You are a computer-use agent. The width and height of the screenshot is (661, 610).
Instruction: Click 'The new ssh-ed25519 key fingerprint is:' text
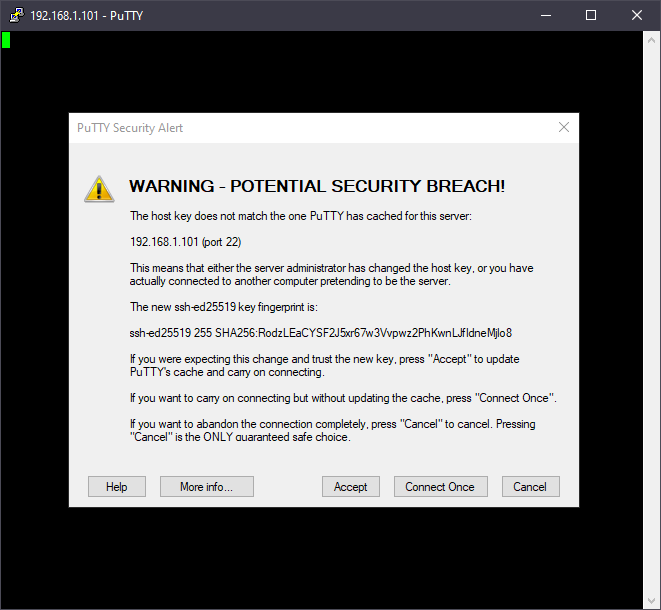pos(224,307)
